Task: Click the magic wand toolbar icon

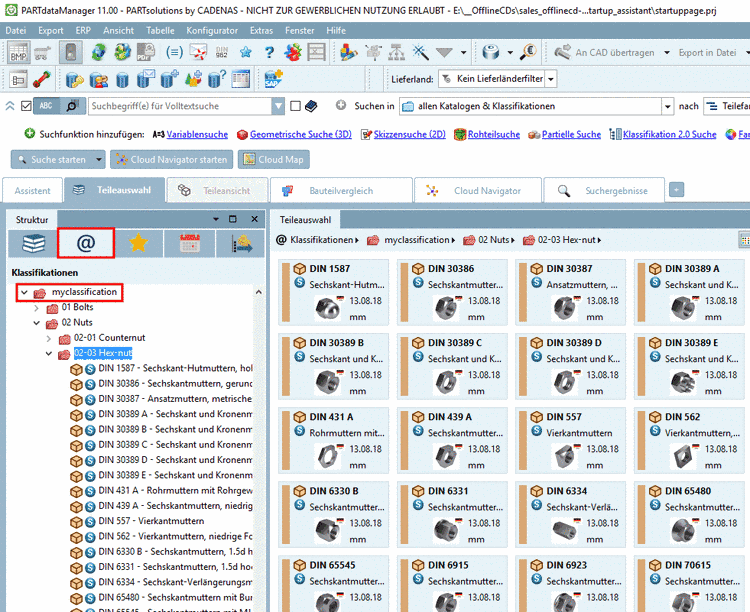Action: (420, 52)
